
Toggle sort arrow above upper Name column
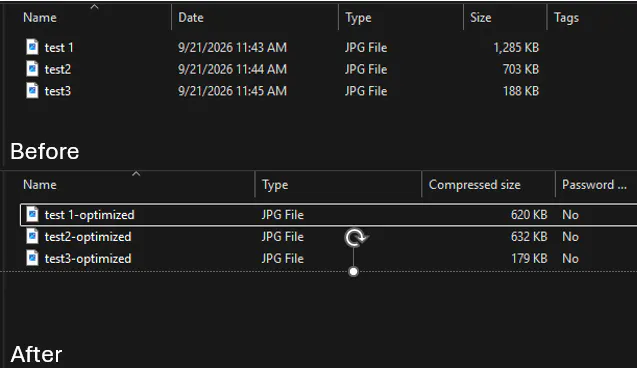[94, 6]
